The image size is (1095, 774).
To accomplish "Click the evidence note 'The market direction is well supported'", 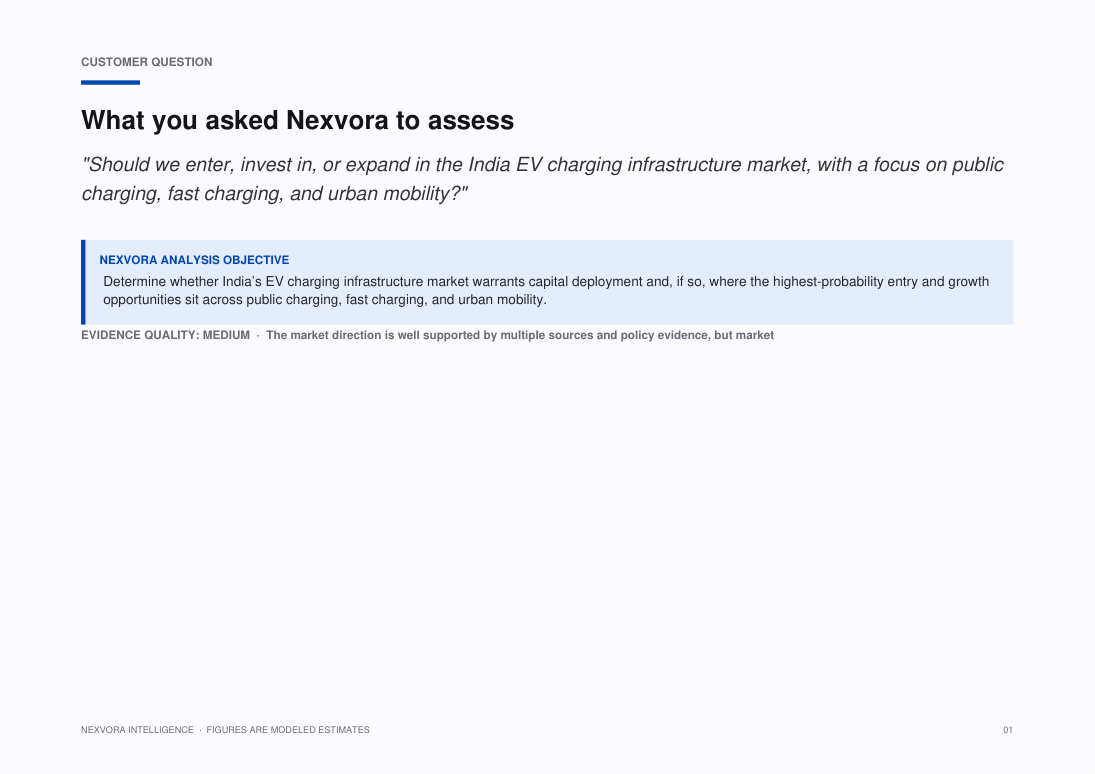I will [520, 335].
